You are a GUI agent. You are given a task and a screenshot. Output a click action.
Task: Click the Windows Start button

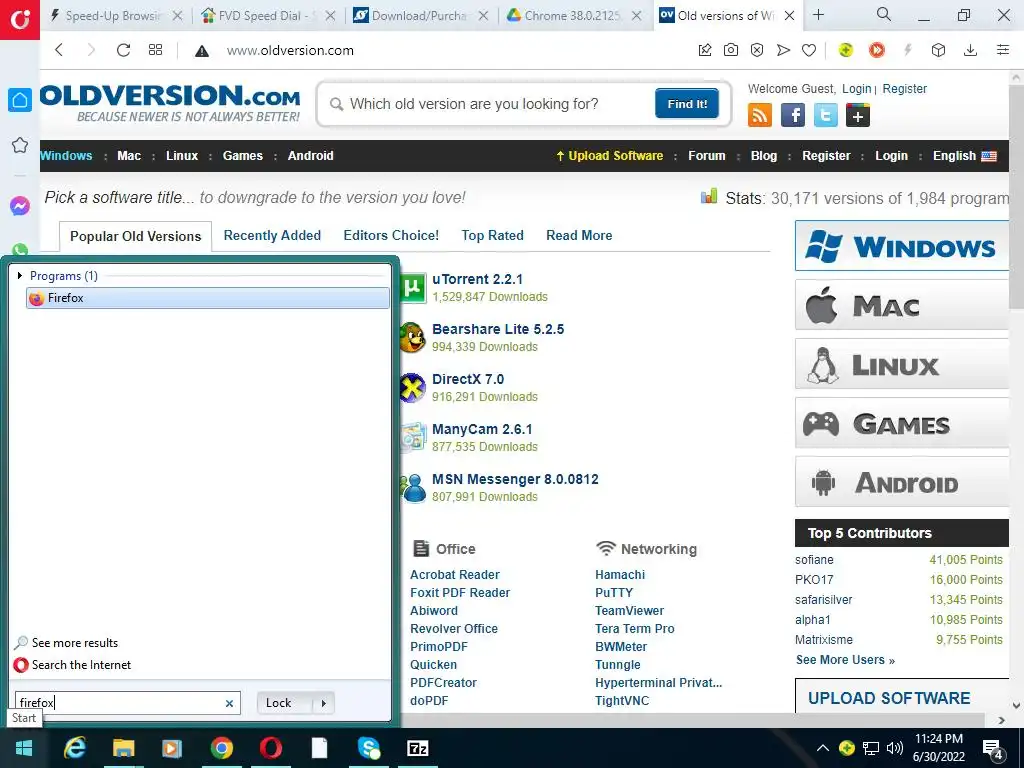[x=24, y=748]
